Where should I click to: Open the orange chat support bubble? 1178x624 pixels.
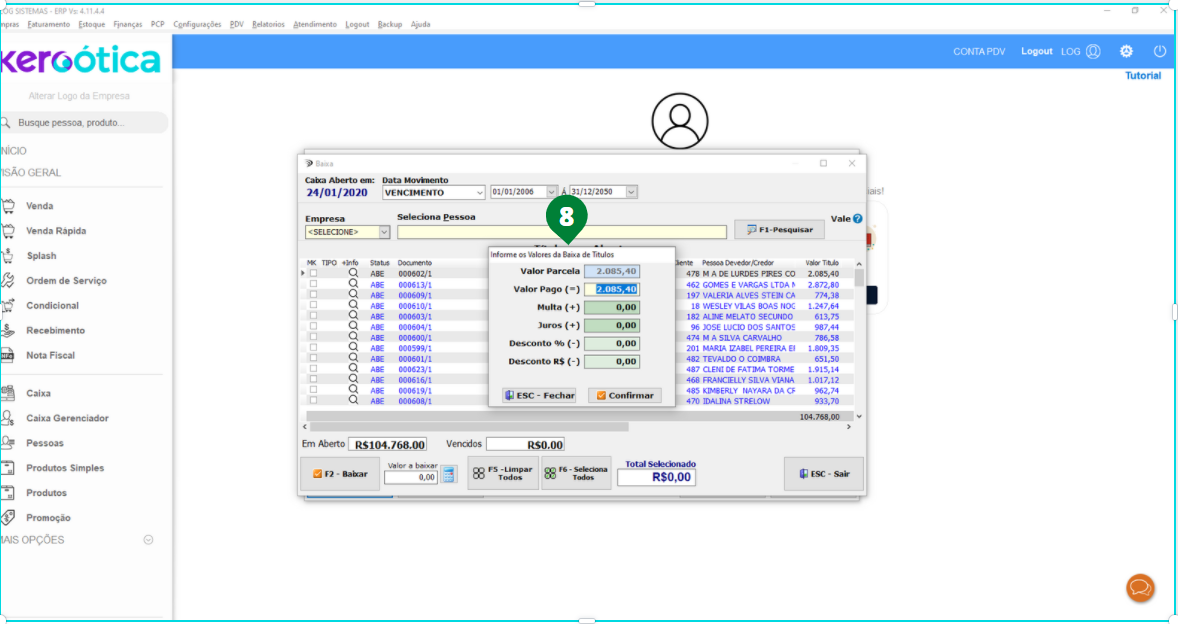(x=1140, y=588)
